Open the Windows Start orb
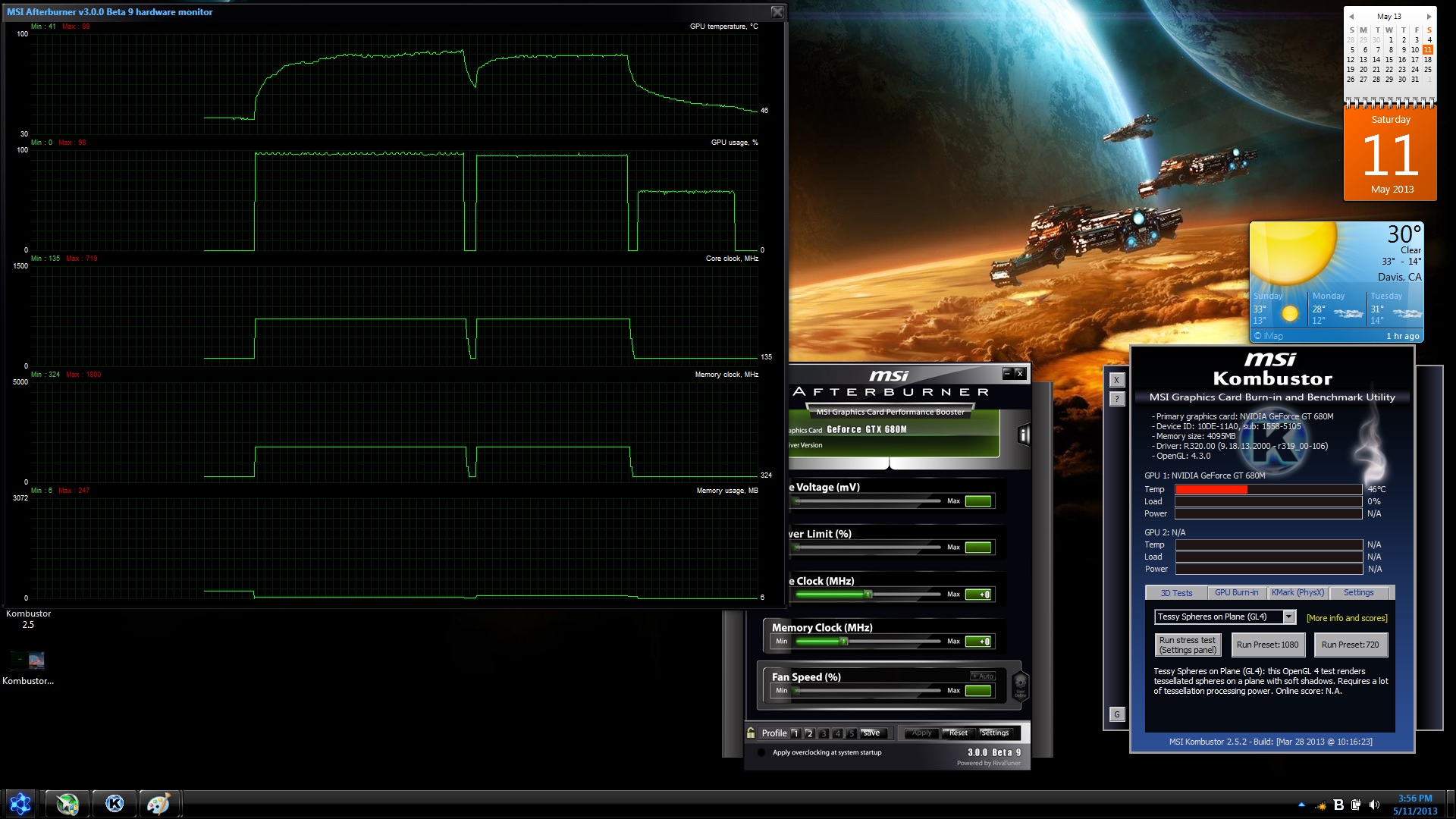The height and width of the screenshot is (819, 1456). click(x=20, y=803)
